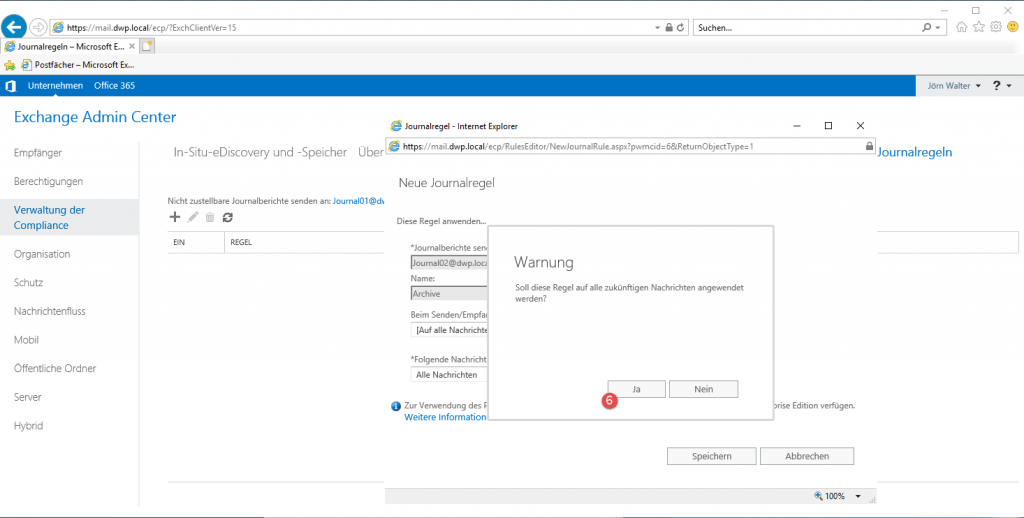Open the Journalregeln link
The height and width of the screenshot is (518, 1024).
coord(914,152)
